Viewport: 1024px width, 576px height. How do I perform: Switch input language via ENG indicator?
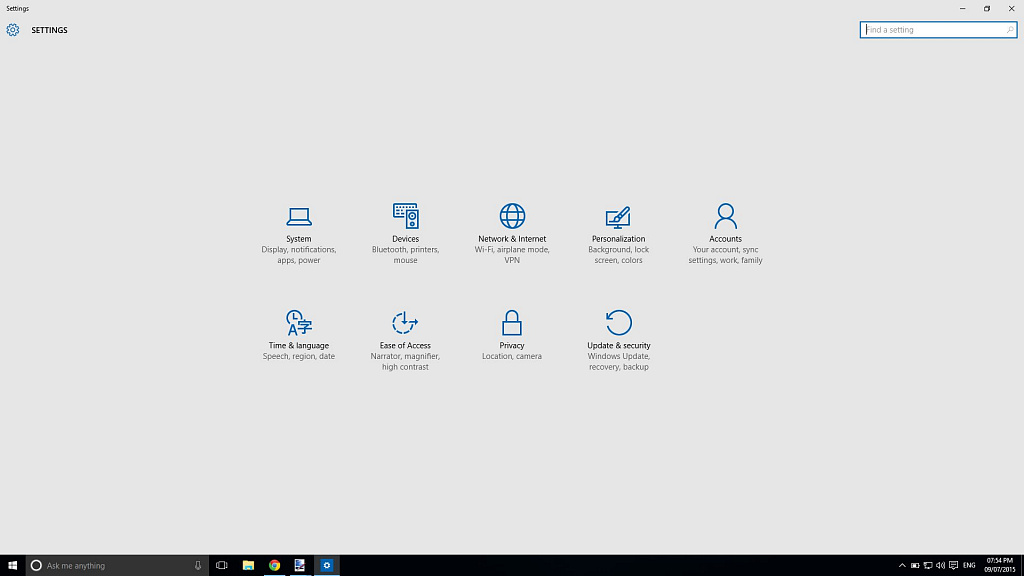click(x=969, y=566)
